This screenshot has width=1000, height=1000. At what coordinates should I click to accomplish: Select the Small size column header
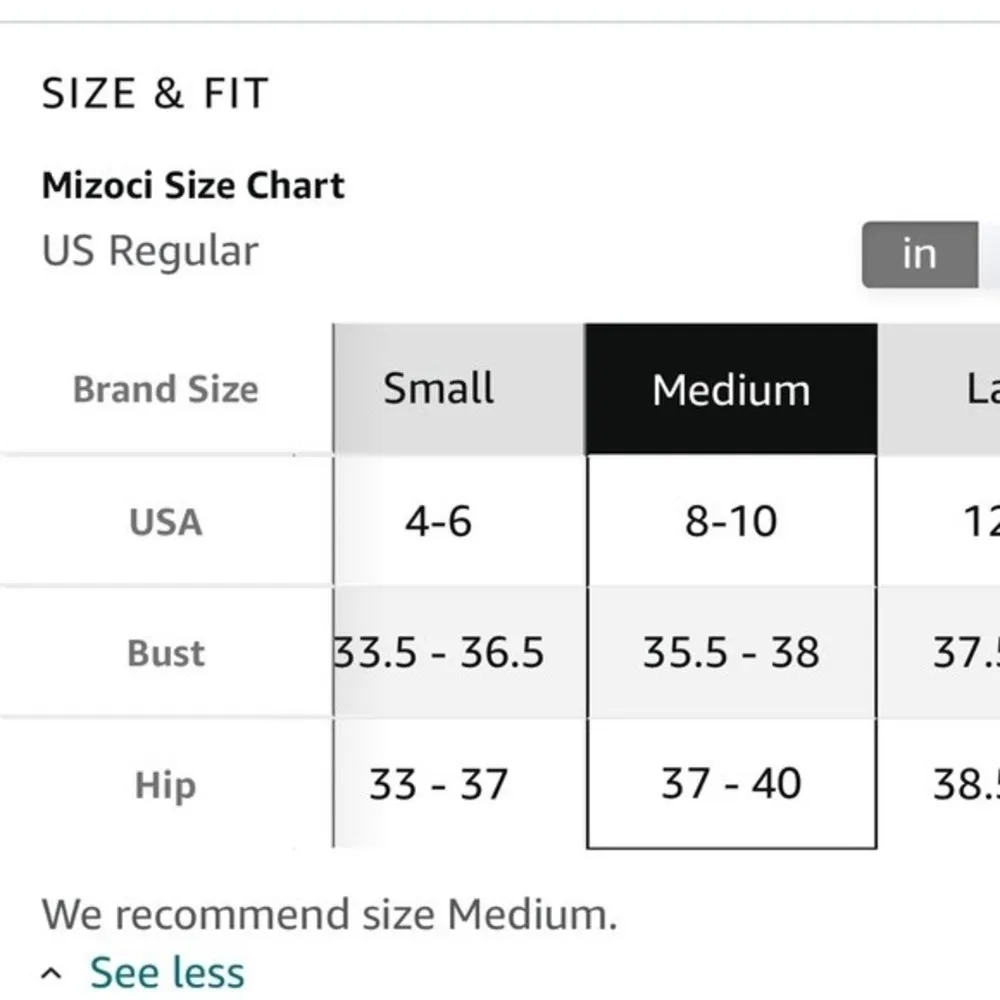point(438,388)
